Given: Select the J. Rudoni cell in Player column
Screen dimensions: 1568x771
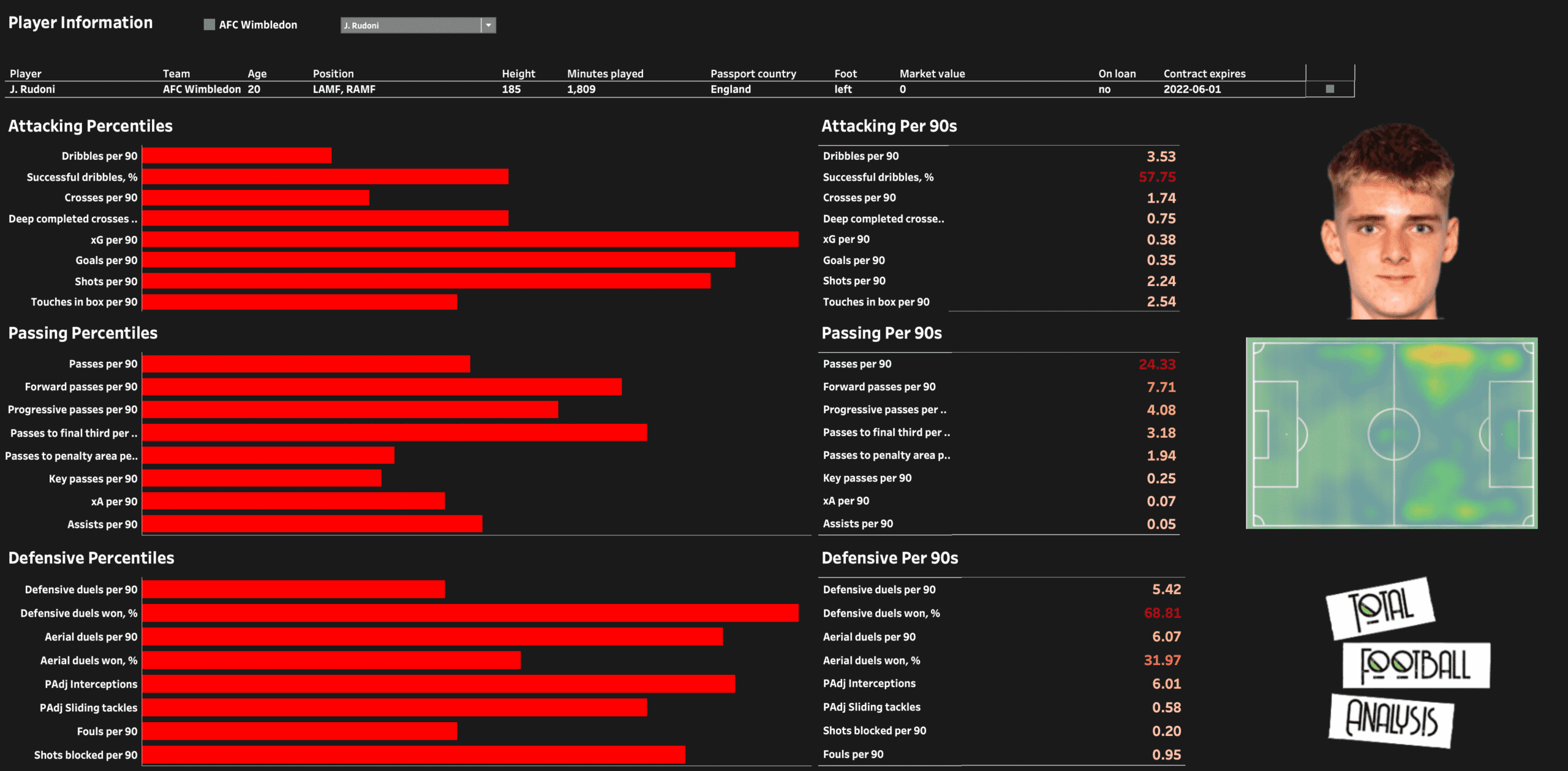Looking at the screenshot, I should point(32,89).
